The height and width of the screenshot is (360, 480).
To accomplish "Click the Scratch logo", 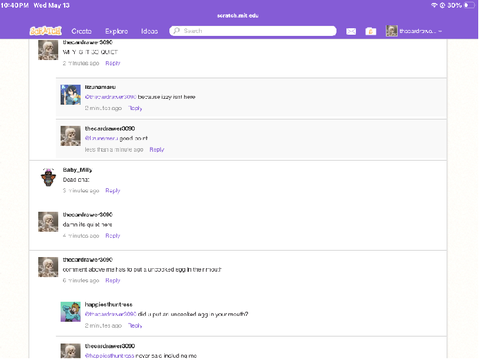I will pos(46,31).
